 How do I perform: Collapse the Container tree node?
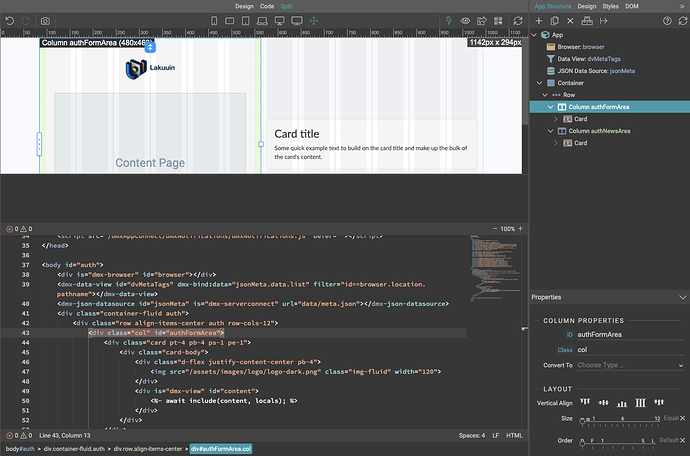point(540,83)
